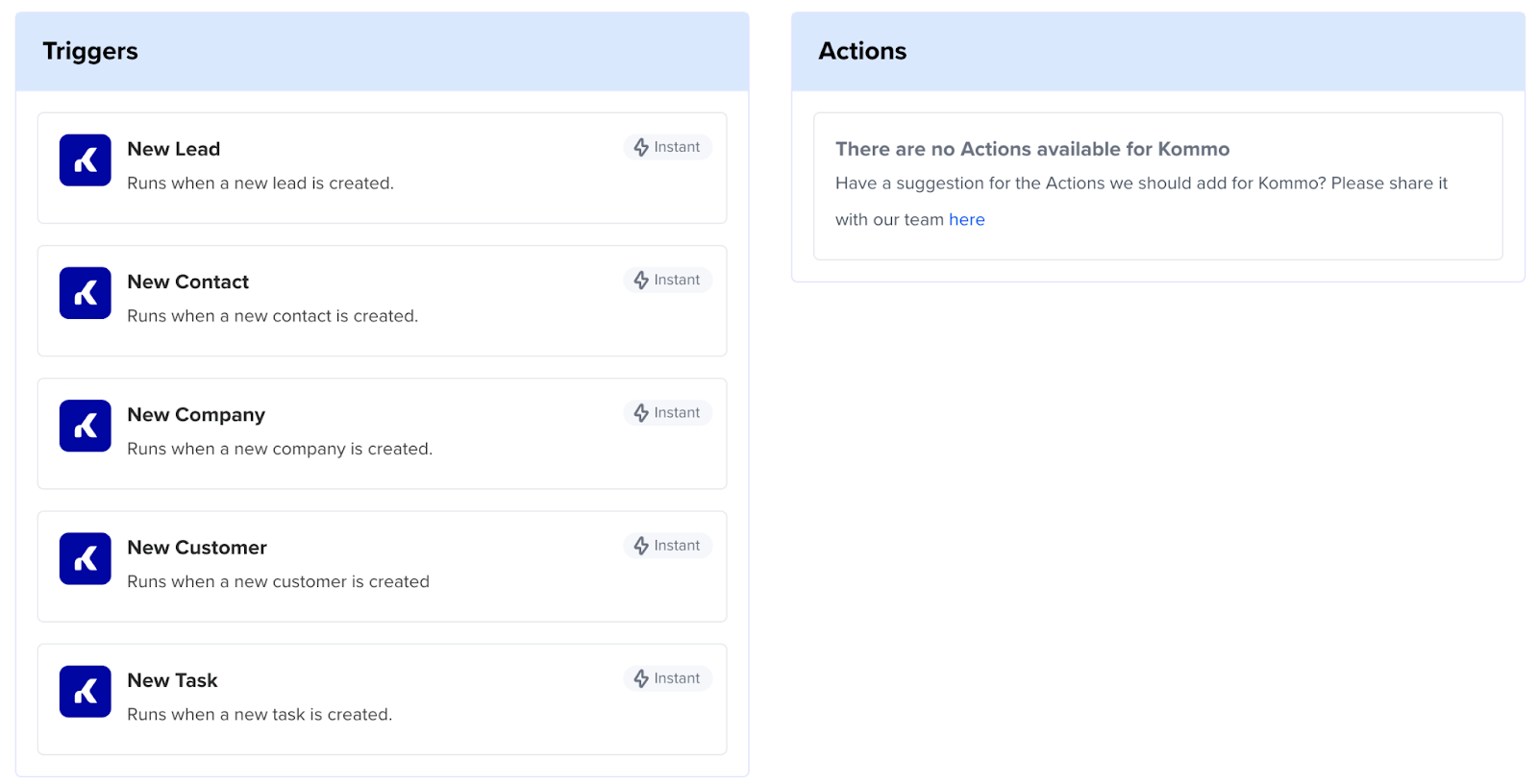Click 'There are no Actions available' heading
This screenshot has height=784, width=1538.
click(1031, 149)
